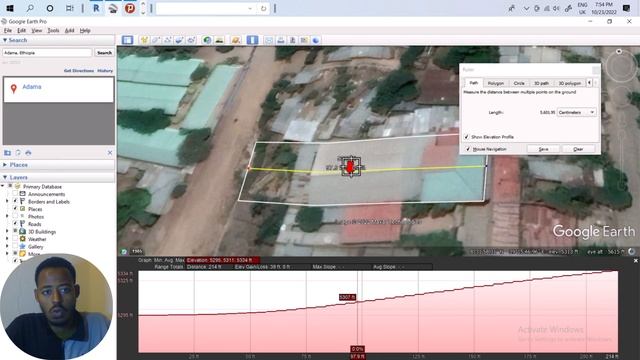Click the Add Path toolbar icon

(168, 40)
